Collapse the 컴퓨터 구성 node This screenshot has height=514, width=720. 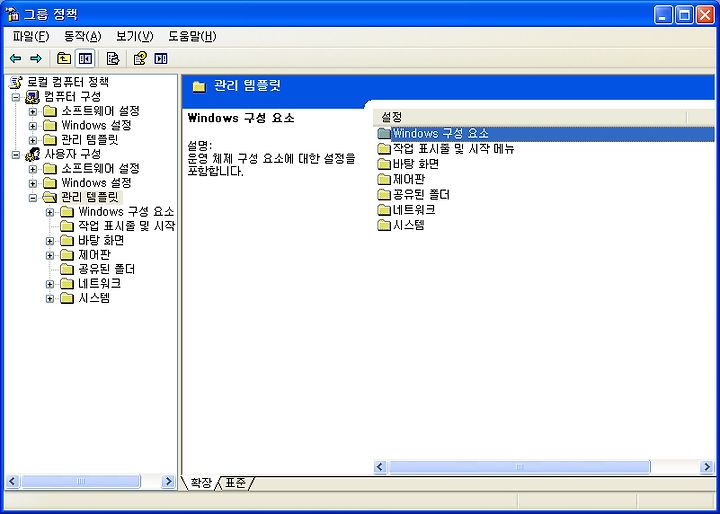click(x=16, y=97)
